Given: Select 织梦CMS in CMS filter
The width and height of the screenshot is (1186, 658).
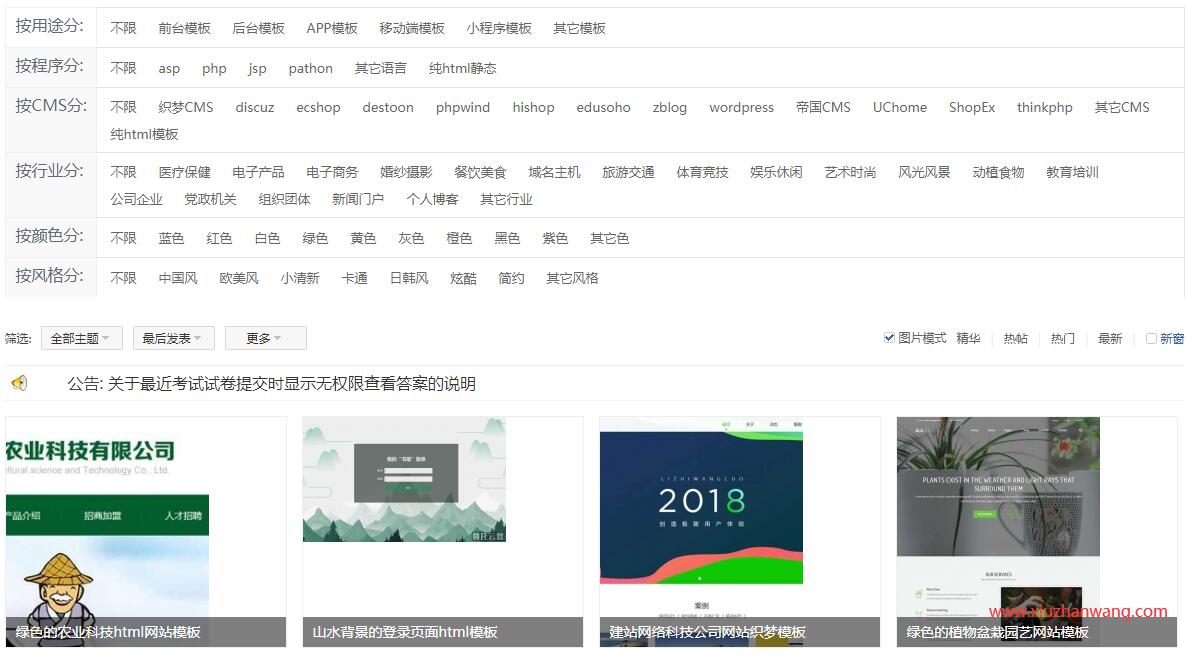Looking at the screenshot, I should 186,107.
